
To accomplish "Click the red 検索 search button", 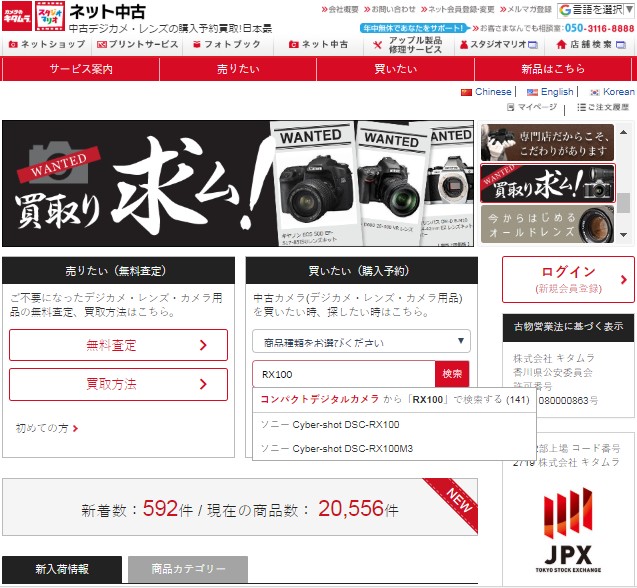I will [x=452, y=374].
